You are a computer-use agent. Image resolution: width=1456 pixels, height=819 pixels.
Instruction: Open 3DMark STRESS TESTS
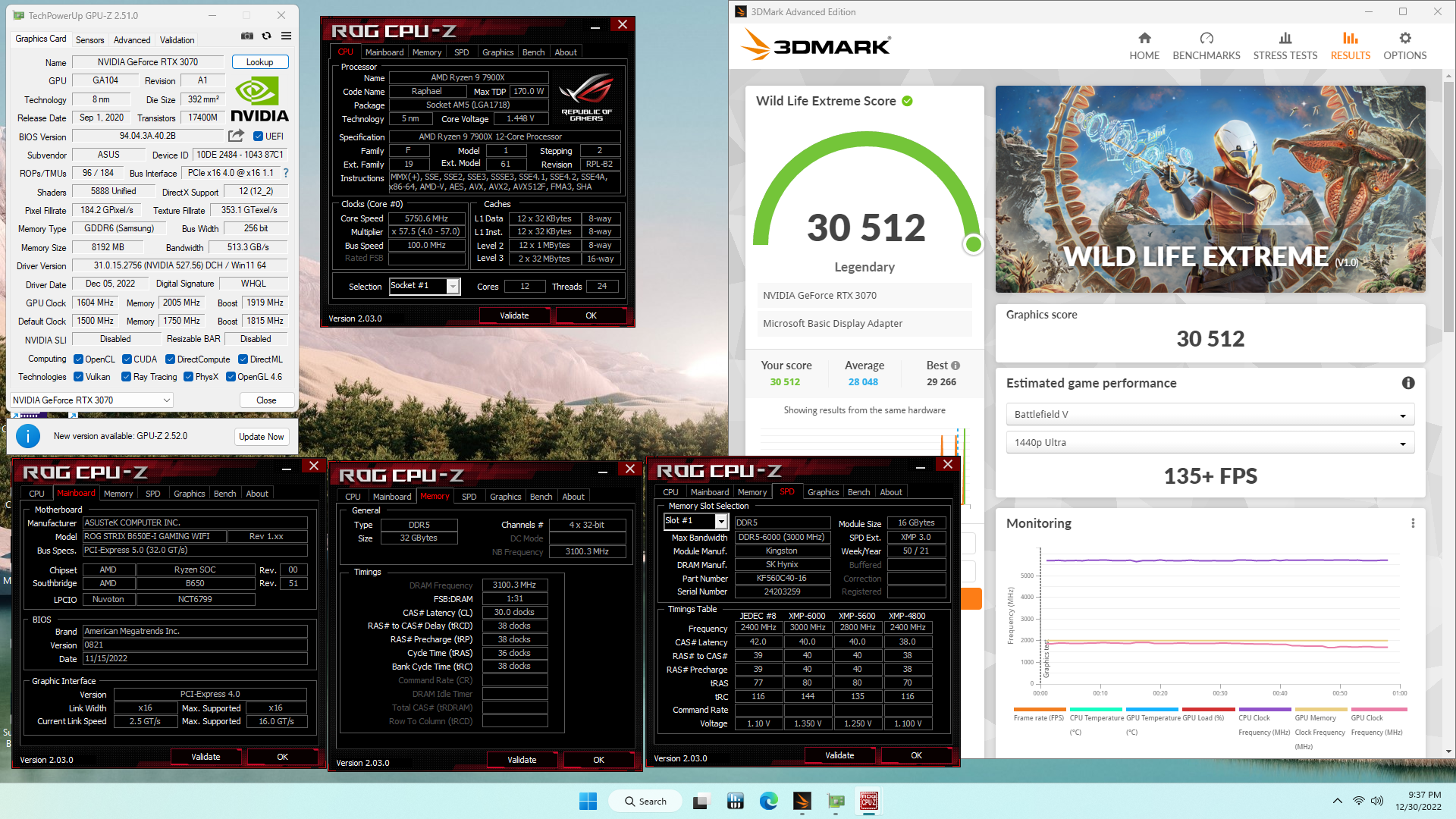[1285, 45]
